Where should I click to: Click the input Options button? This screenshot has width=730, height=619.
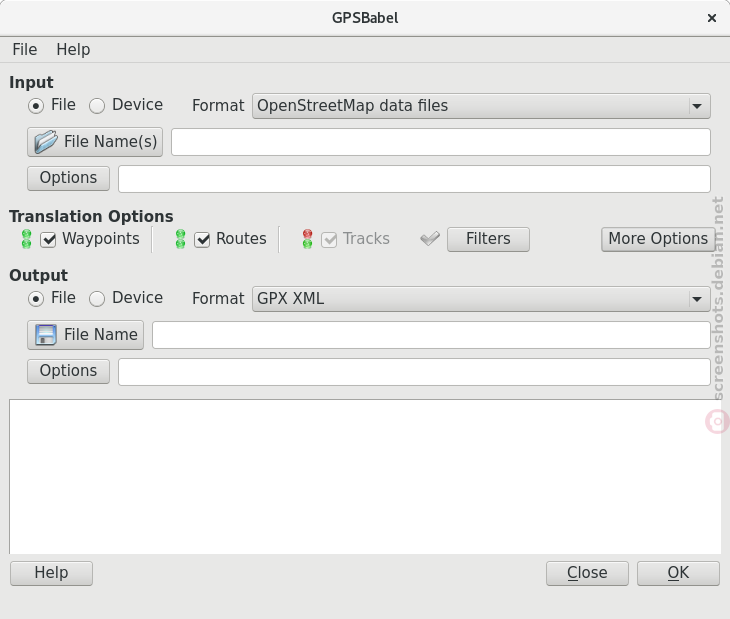click(68, 178)
